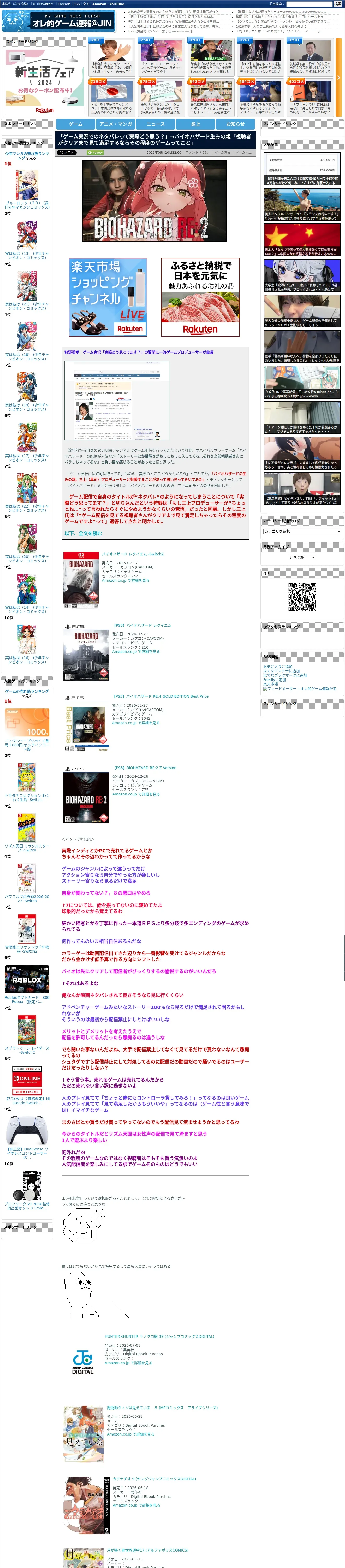
Task: Open the 月を選択 archive dropdown
Action: pos(302,558)
